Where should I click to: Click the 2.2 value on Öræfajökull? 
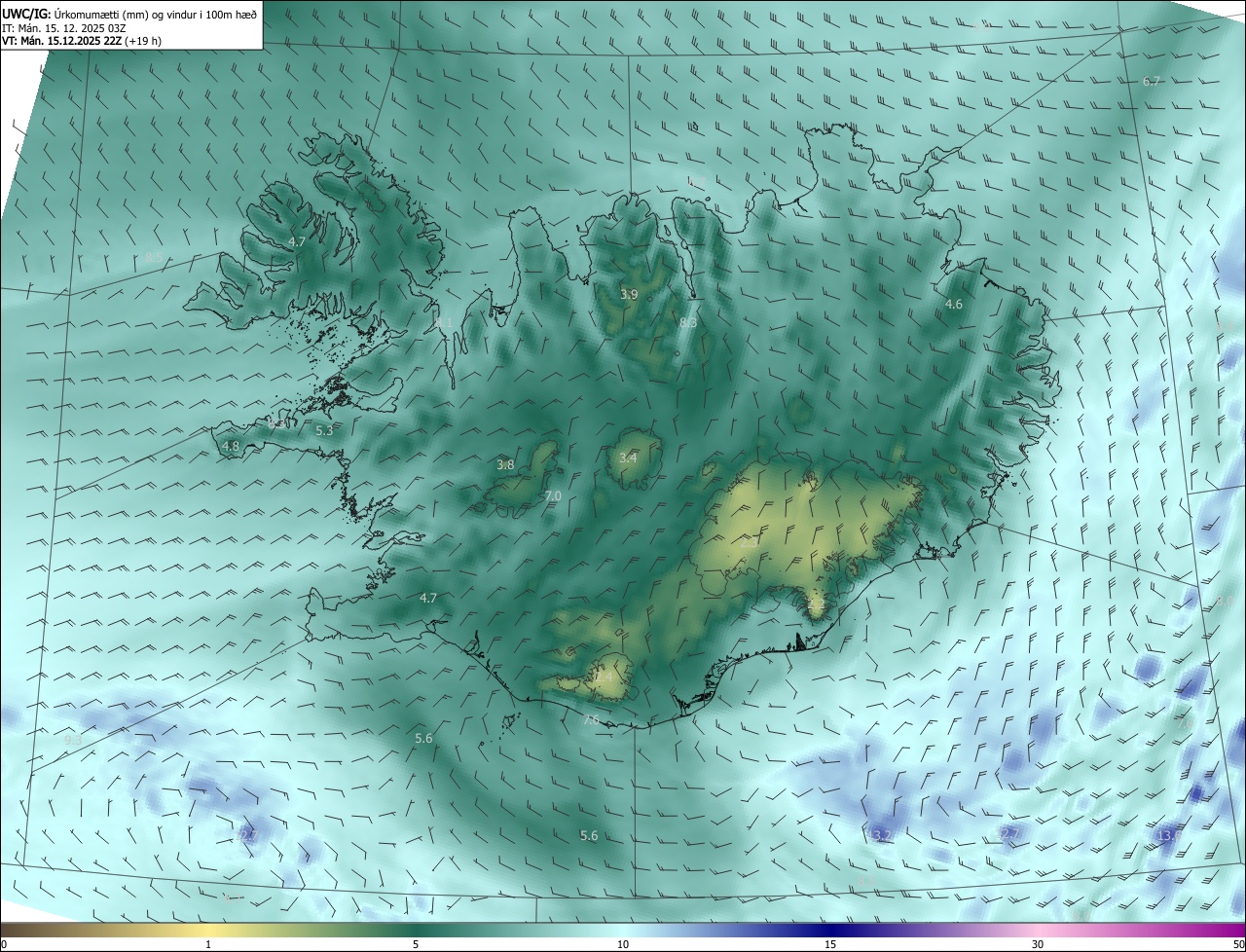click(x=816, y=605)
